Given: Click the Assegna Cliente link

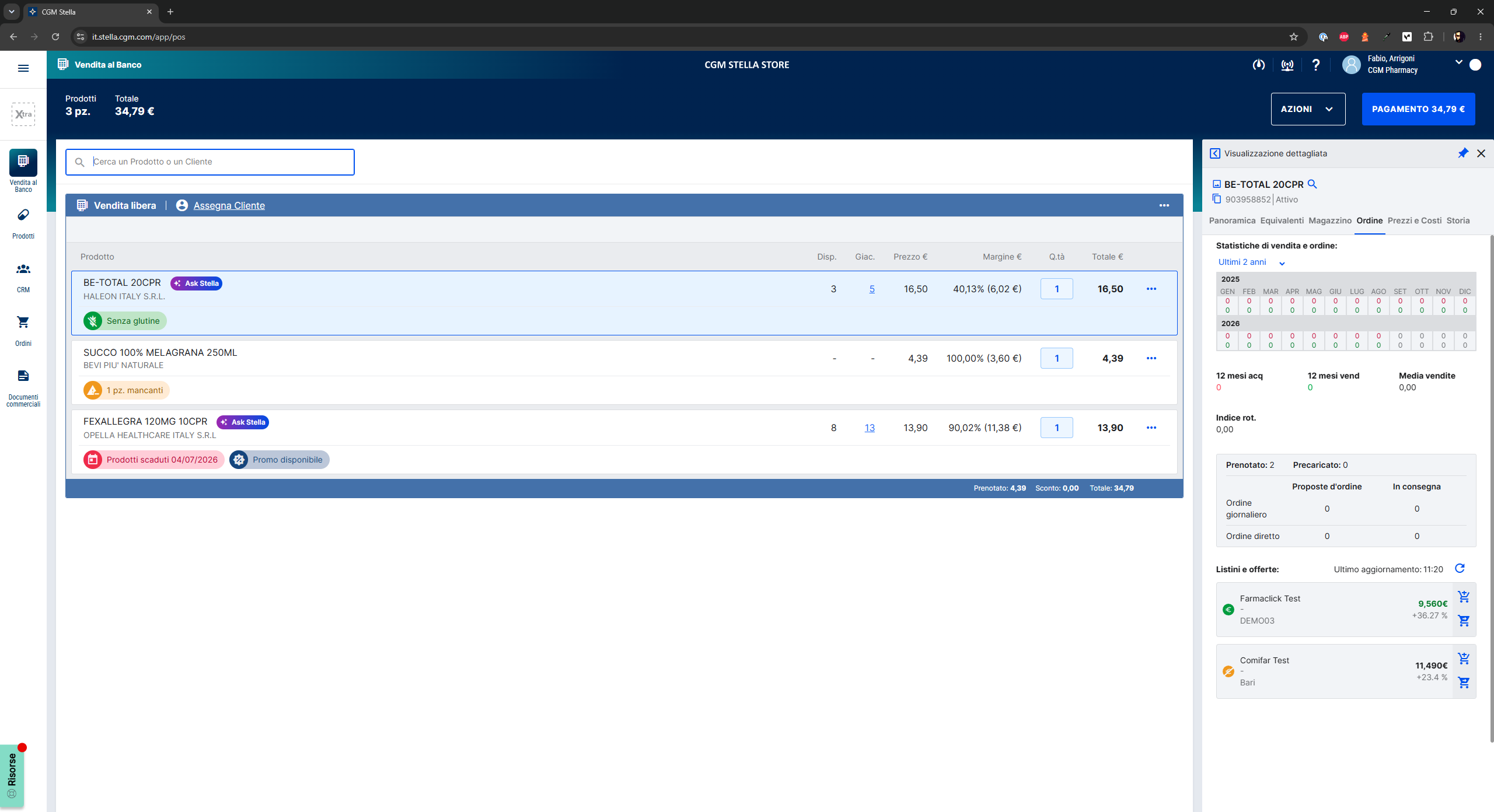Looking at the screenshot, I should (x=229, y=205).
